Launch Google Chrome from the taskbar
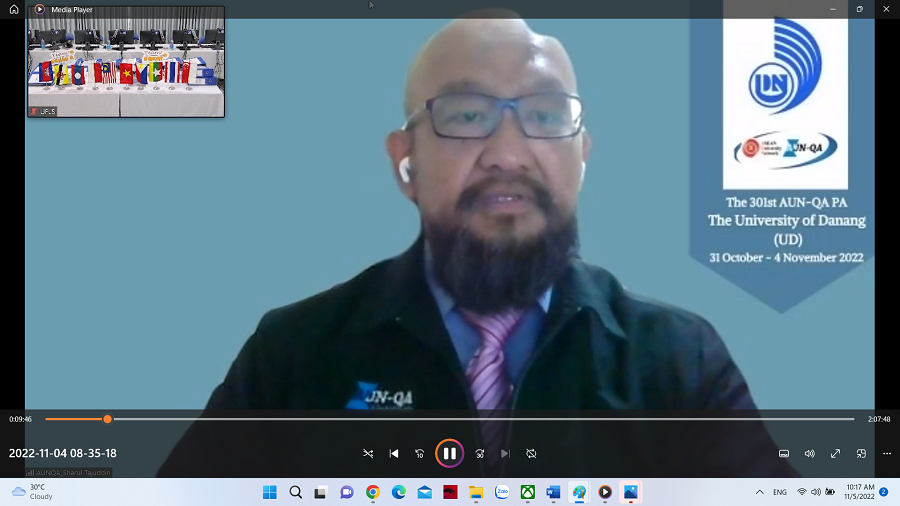Screen dimensions: 900x506 [x=373, y=492]
